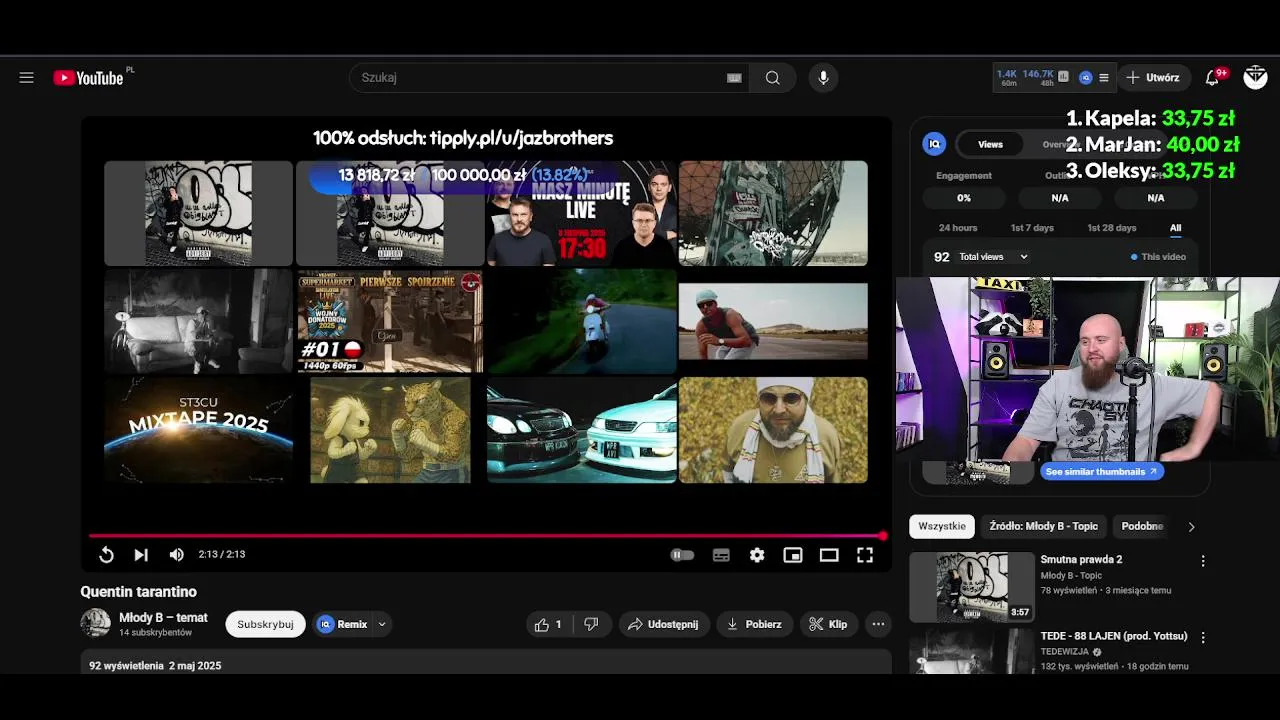Image resolution: width=1280 pixels, height=720 pixels.
Task: Enter fullscreen mode
Action: coord(865,555)
